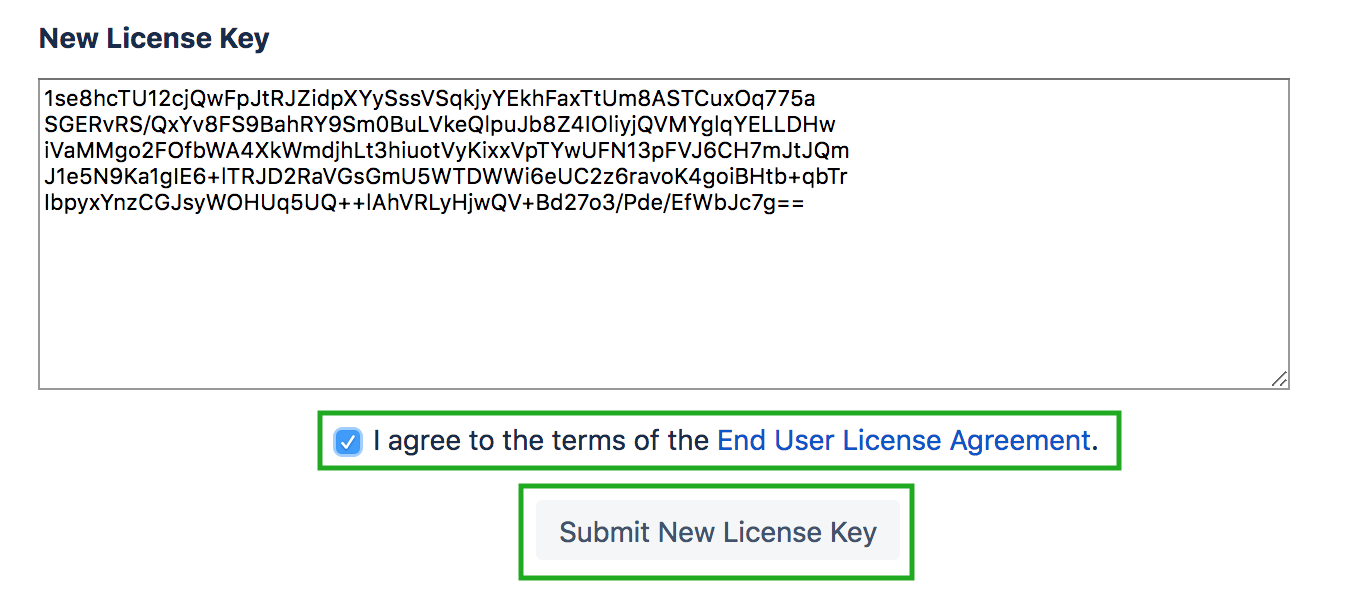Submit the new license key
Image resolution: width=1362 pixels, height=594 pixels.
pyautogui.click(x=718, y=531)
